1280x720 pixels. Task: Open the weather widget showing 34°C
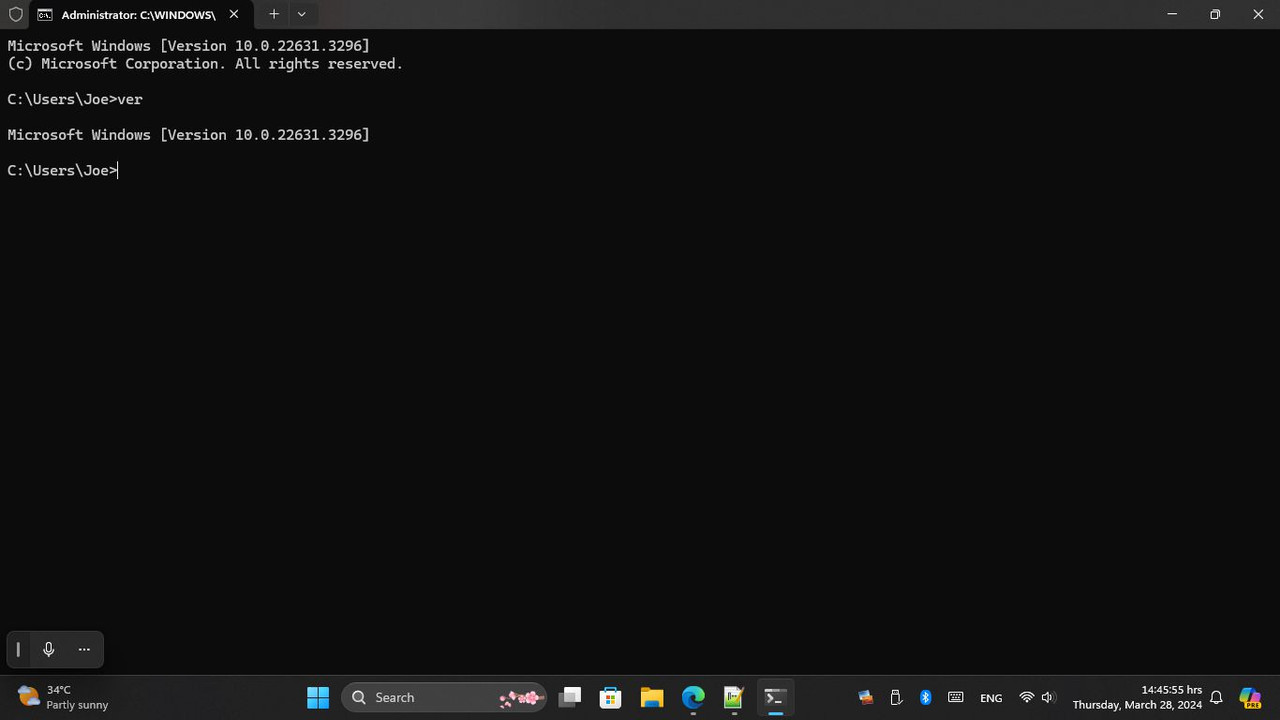[64, 697]
